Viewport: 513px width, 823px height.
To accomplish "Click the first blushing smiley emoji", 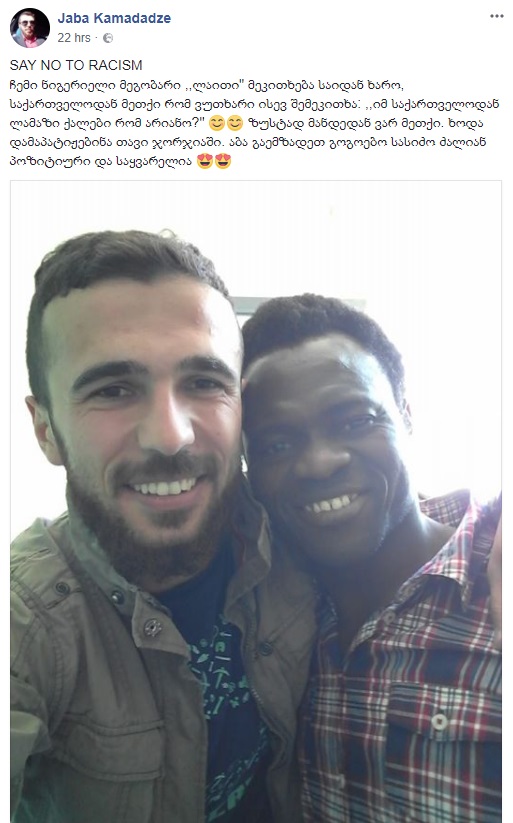I will click(217, 124).
